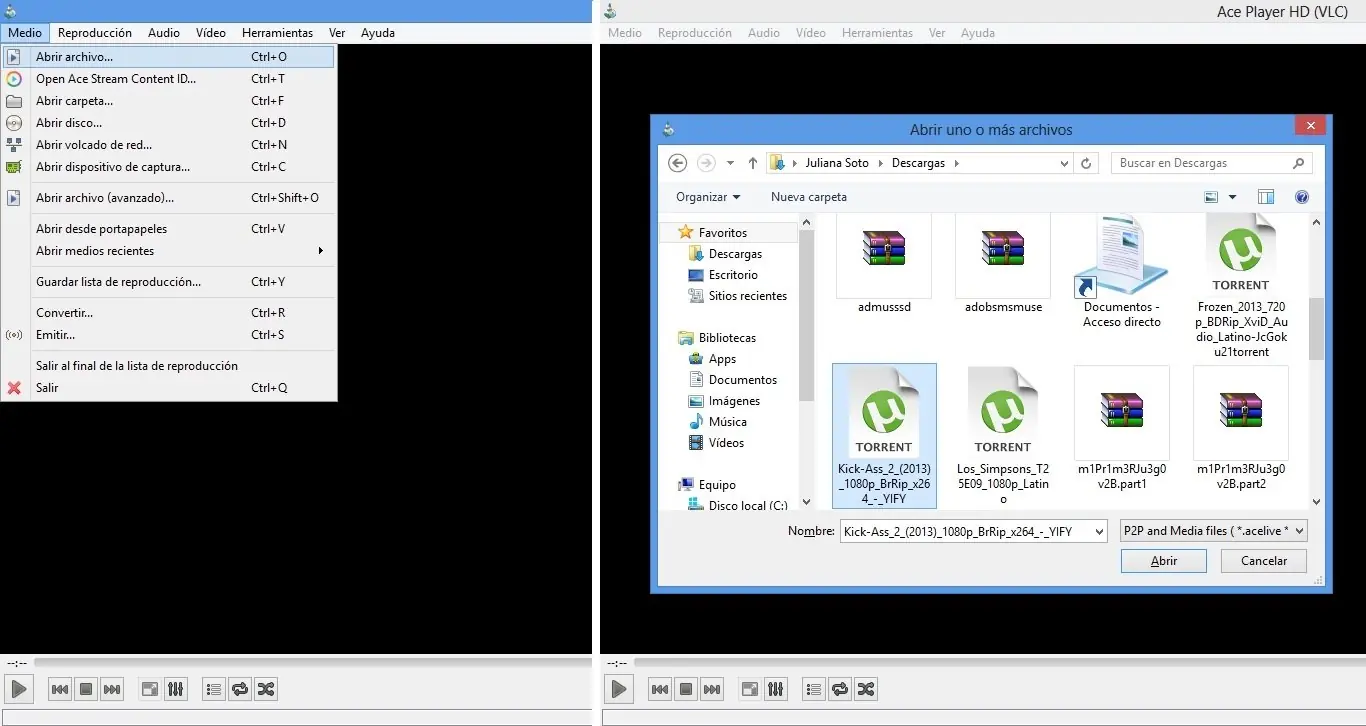Choose Abrir archivo (avanzado) menu entry
The image size is (1366, 726).
pyautogui.click(x=168, y=198)
